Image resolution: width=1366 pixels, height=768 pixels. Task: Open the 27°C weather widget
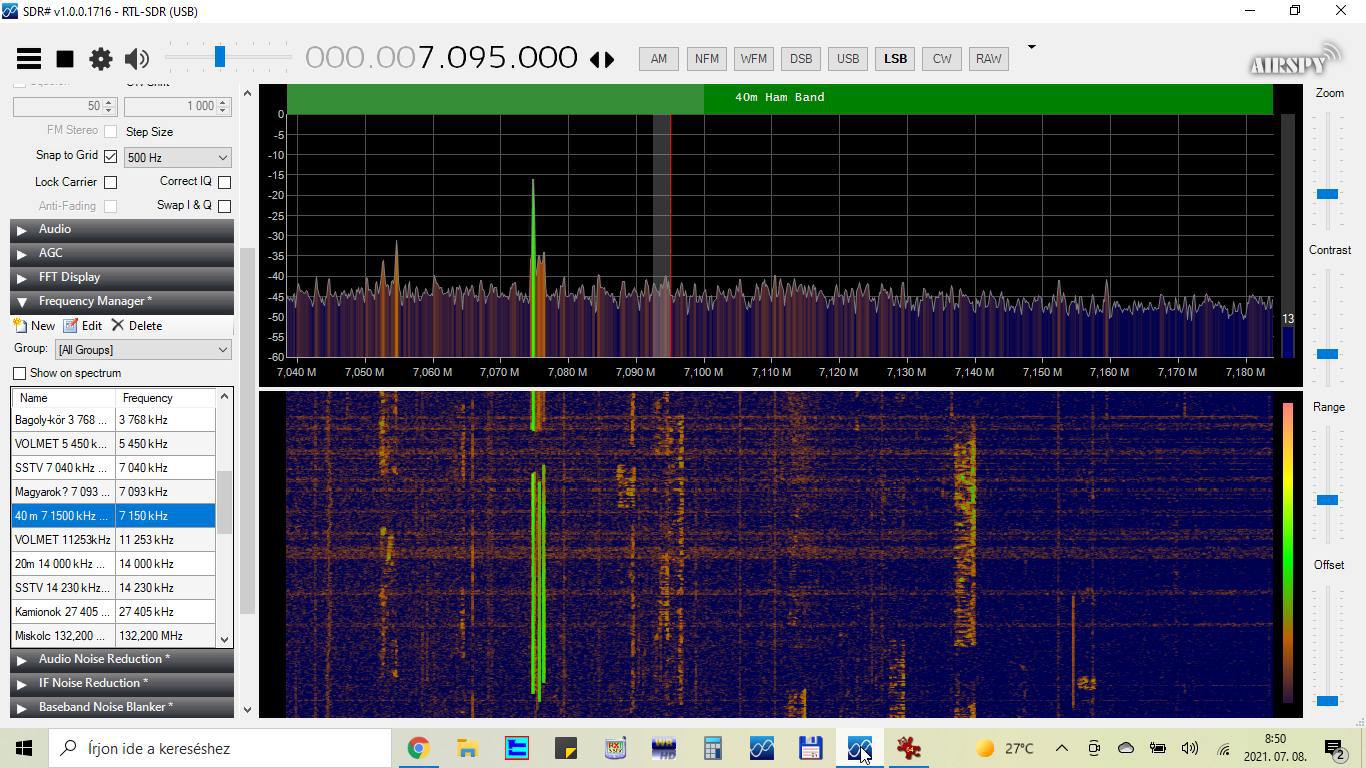coord(1005,748)
